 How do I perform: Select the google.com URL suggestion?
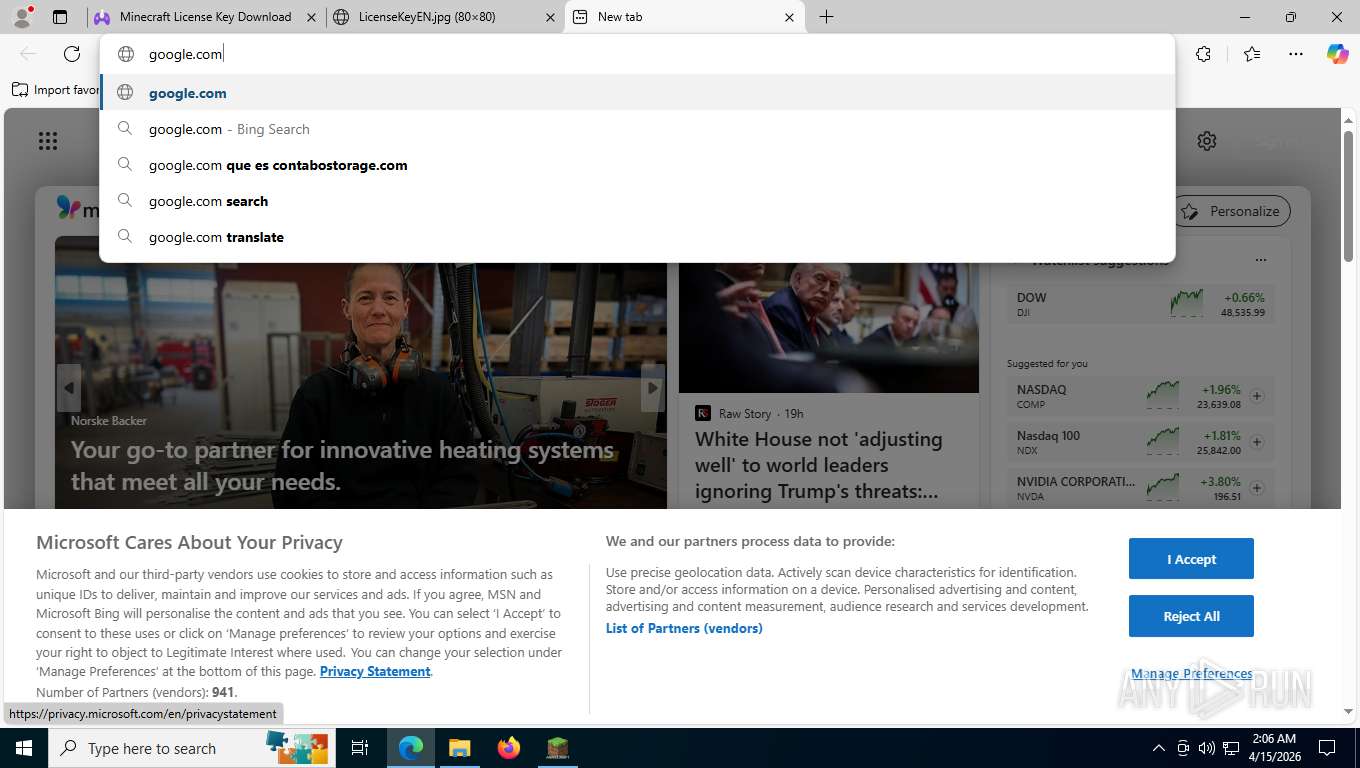tap(637, 93)
